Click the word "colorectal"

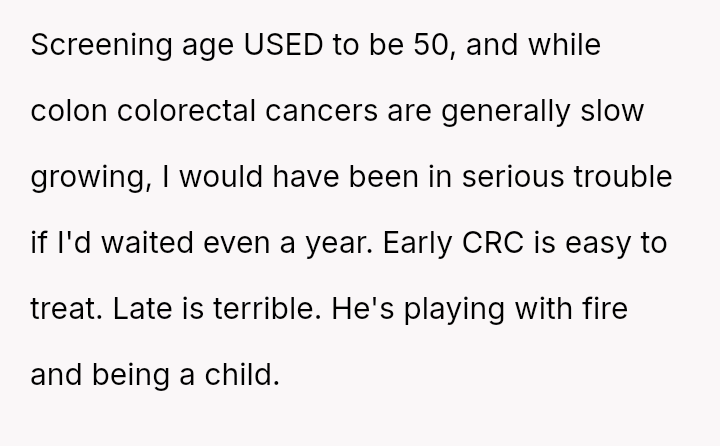(187, 112)
